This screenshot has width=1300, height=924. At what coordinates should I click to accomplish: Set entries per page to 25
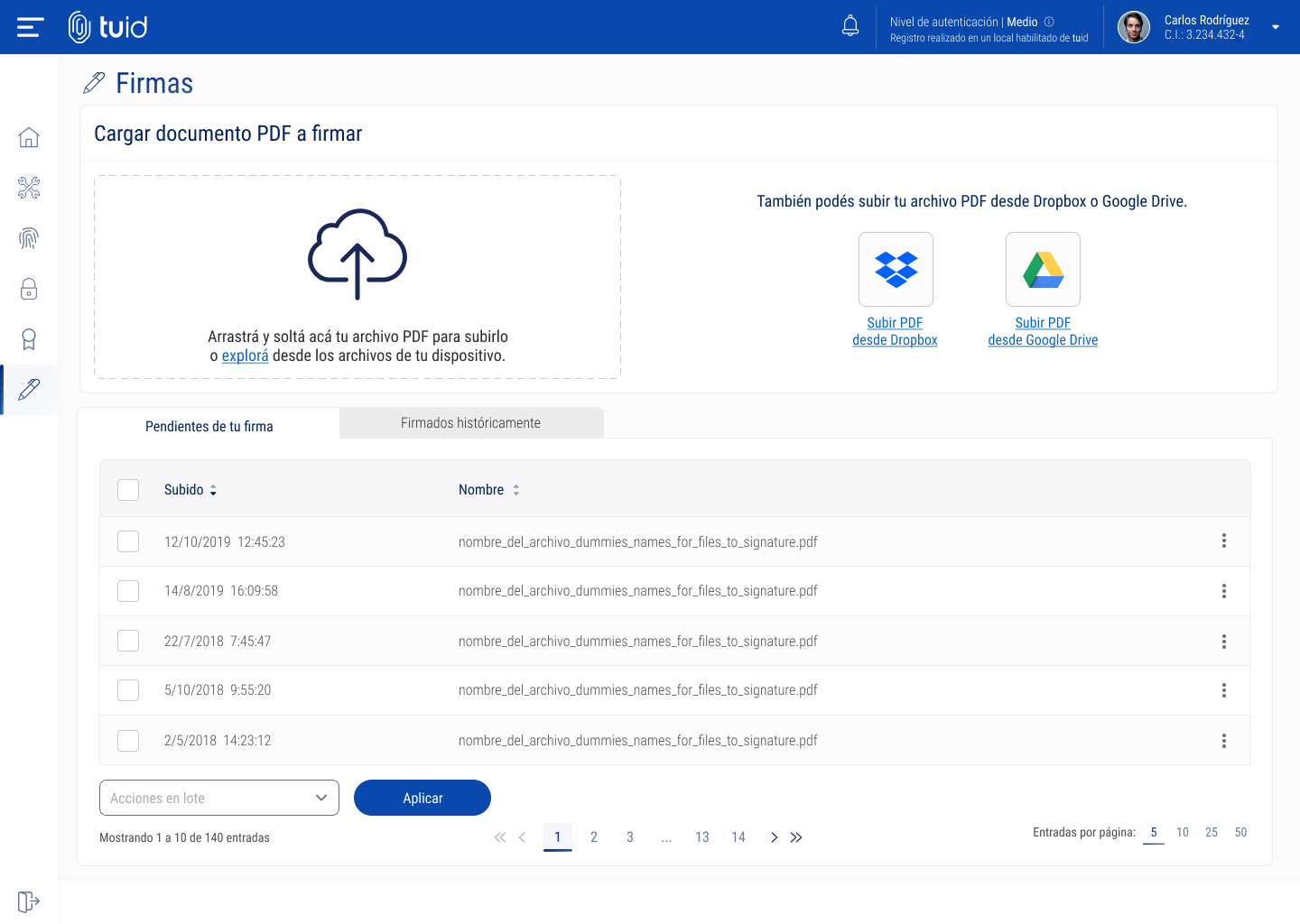pos(1212,832)
